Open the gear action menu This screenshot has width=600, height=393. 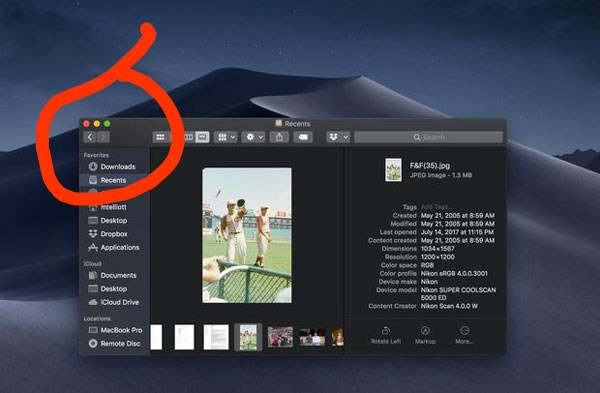point(253,137)
